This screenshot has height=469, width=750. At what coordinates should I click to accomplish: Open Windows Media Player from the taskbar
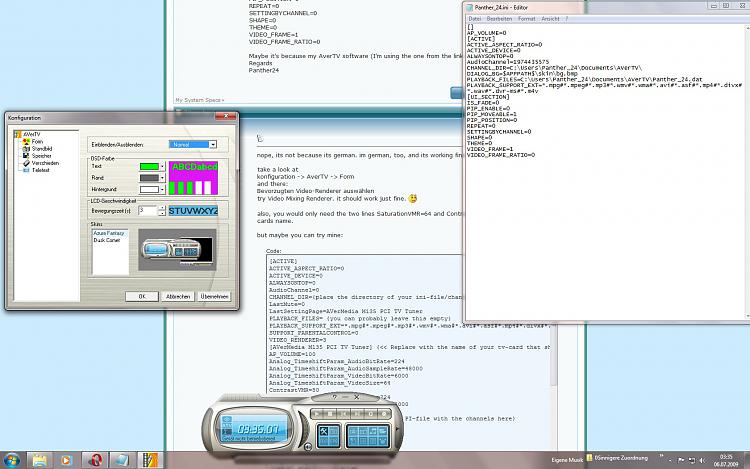(66, 460)
